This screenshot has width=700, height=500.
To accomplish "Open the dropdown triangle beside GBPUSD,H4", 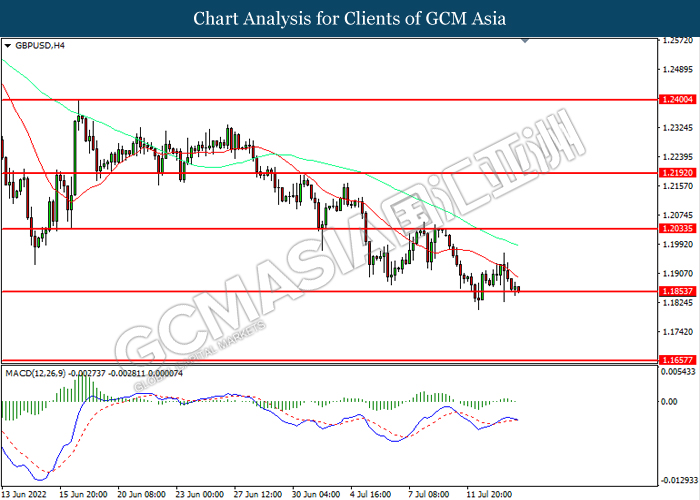I will pos(7,46).
